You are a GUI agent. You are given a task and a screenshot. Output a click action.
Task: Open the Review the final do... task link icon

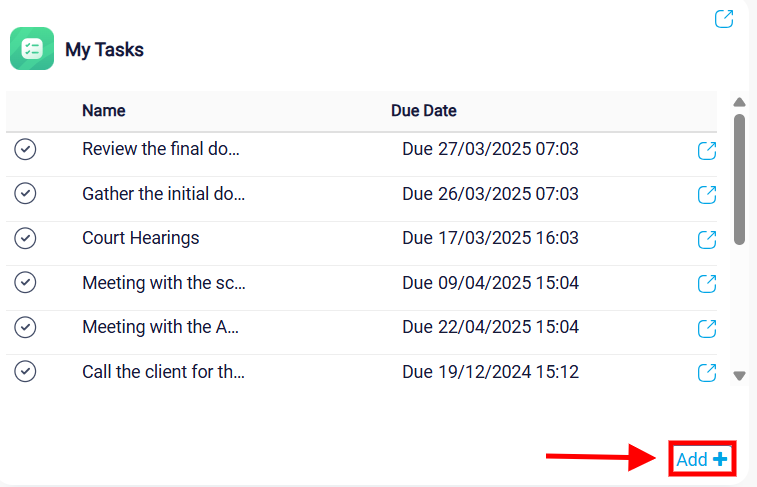[x=707, y=151]
